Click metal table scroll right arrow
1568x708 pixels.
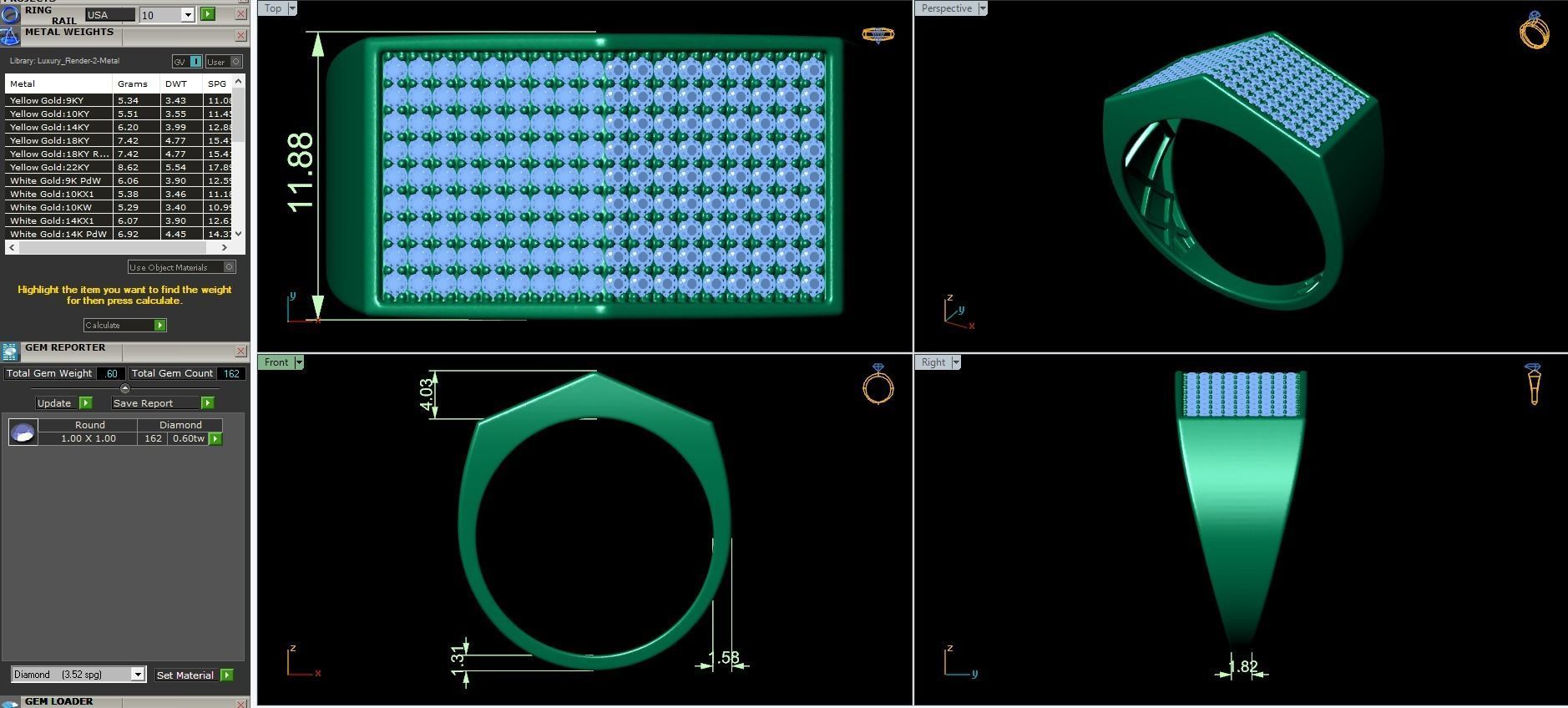[x=224, y=247]
